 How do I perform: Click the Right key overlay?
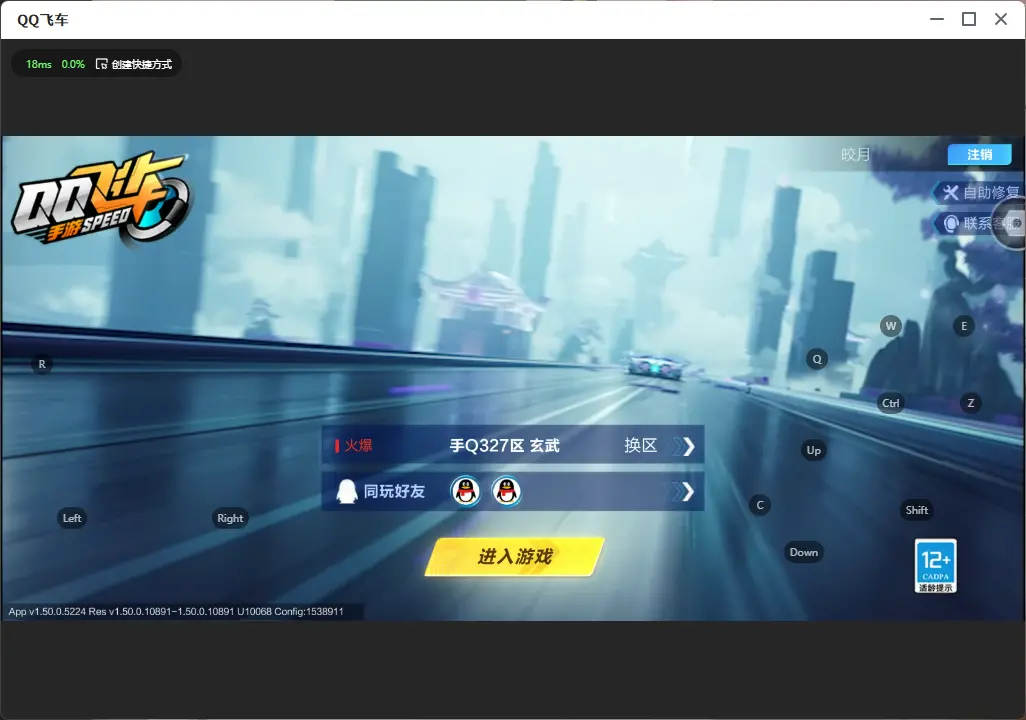pyautogui.click(x=230, y=518)
